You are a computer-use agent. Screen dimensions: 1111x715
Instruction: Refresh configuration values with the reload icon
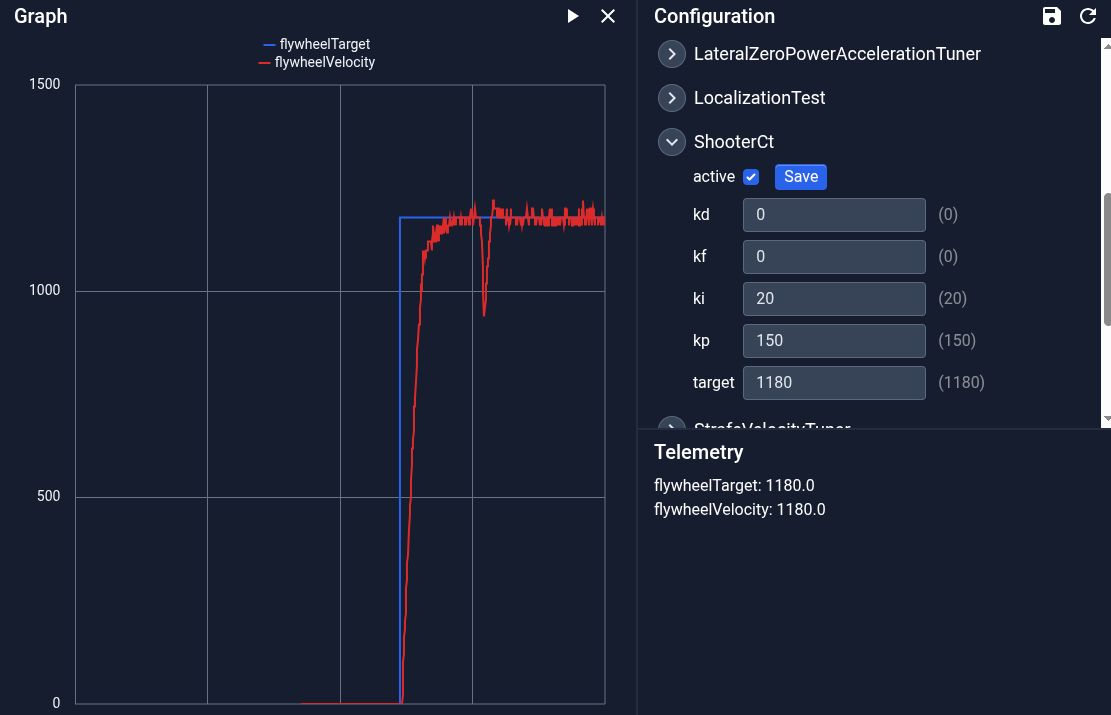1088,16
